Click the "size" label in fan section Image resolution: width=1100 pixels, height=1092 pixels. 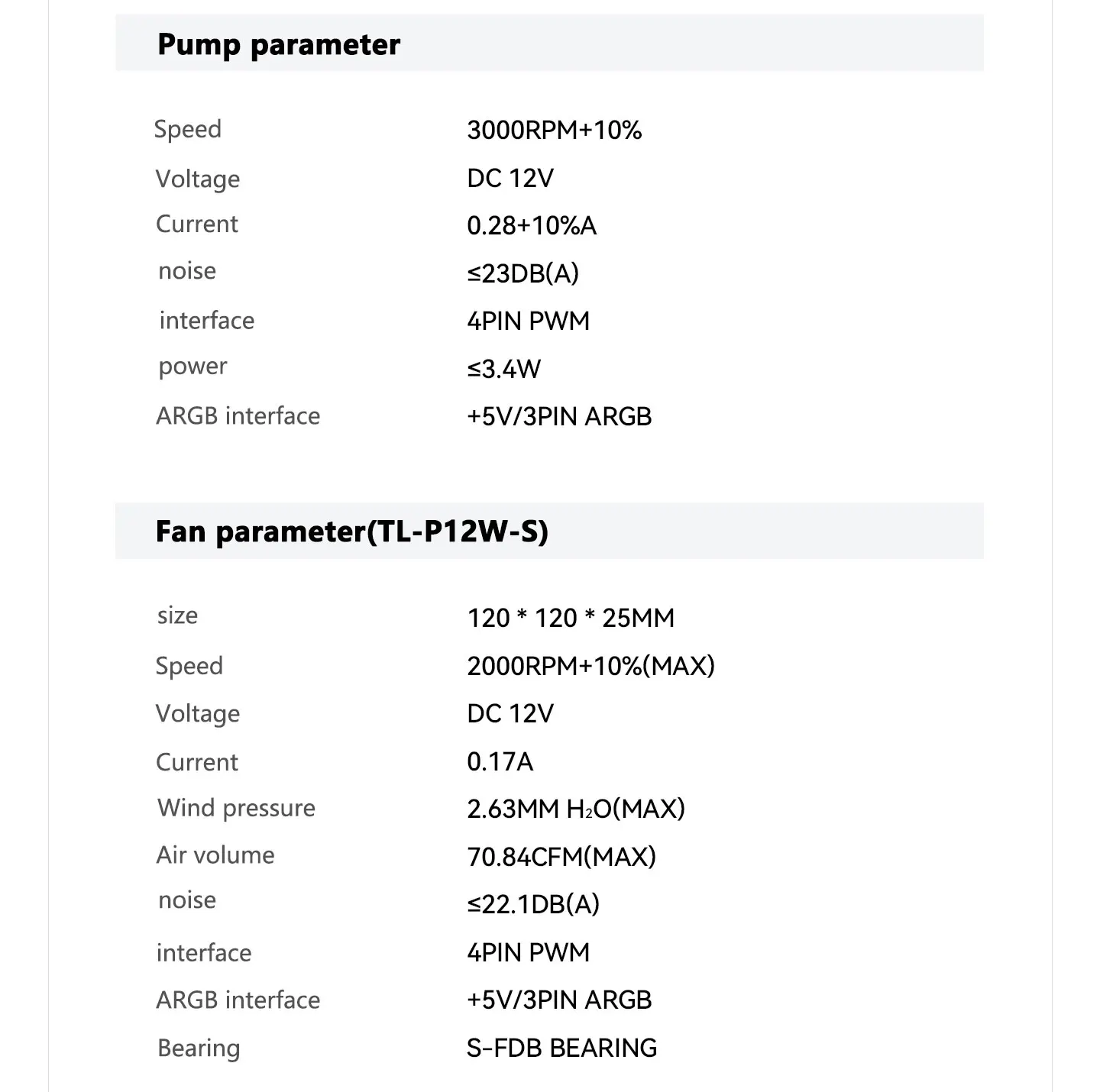click(x=177, y=615)
